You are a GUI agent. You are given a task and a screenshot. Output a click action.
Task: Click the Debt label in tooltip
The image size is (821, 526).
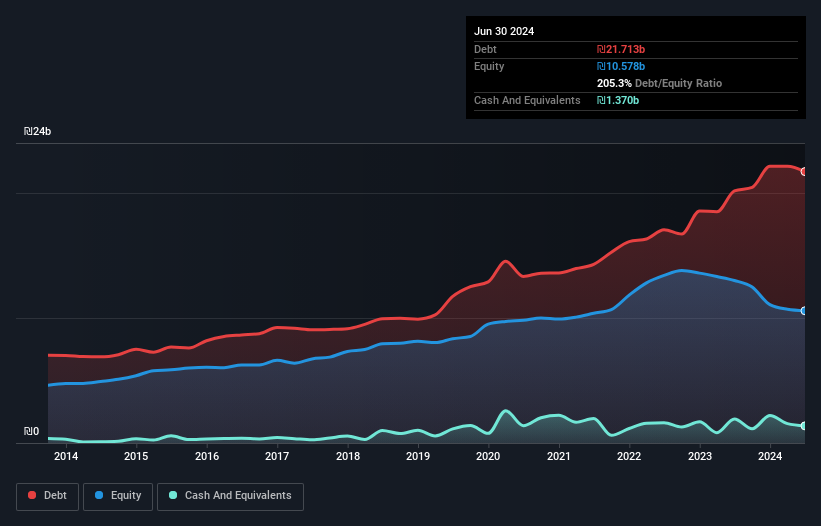coord(485,49)
